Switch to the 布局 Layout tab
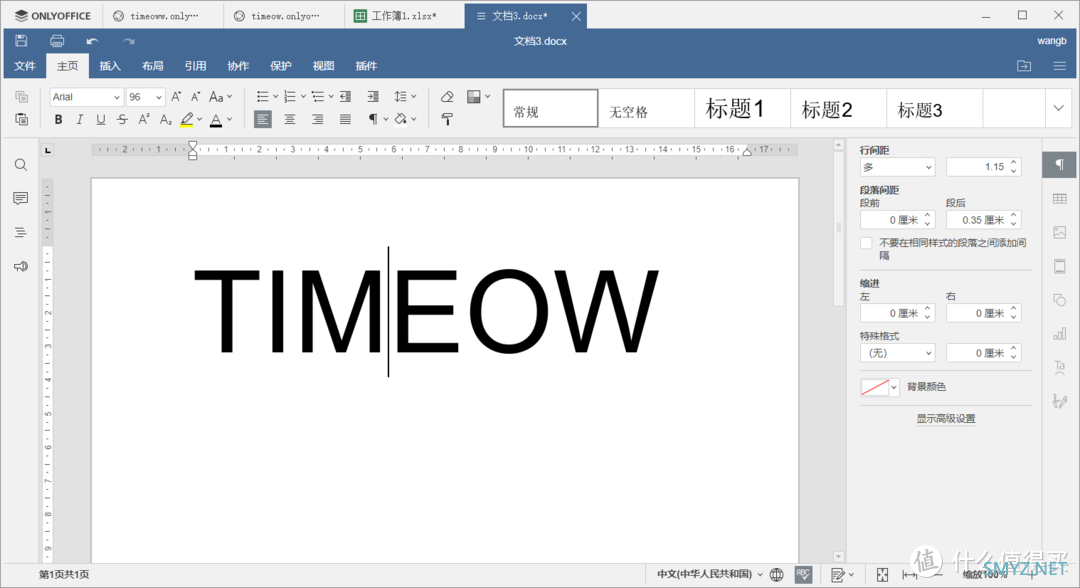1080x588 pixels. click(153, 66)
